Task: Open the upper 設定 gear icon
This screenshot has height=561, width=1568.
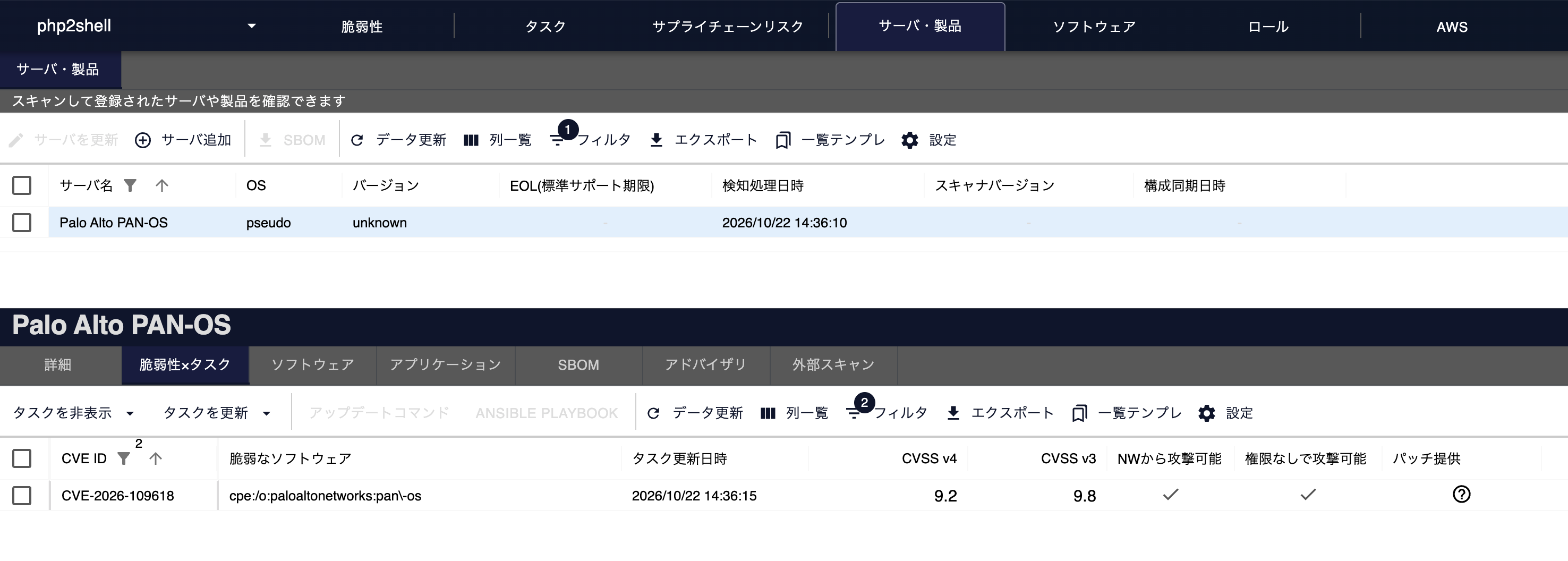Action: pyautogui.click(x=909, y=140)
